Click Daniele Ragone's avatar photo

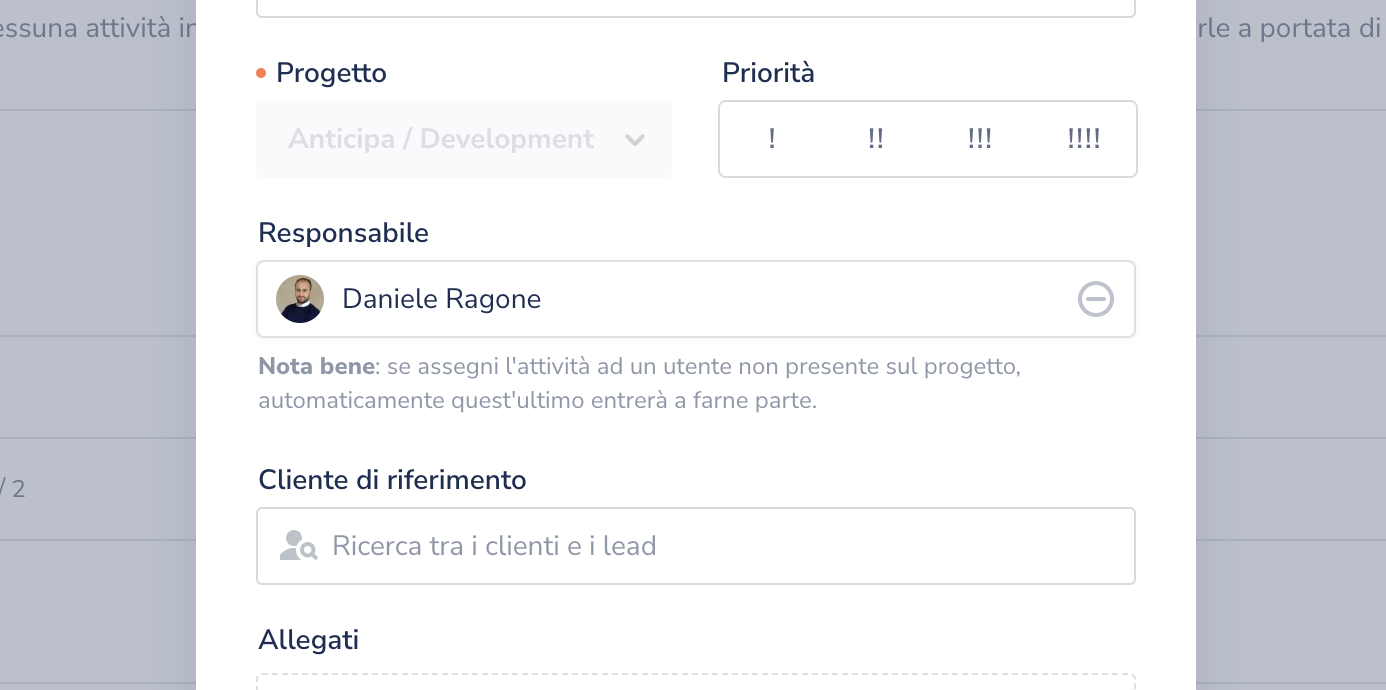coord(300,299)
